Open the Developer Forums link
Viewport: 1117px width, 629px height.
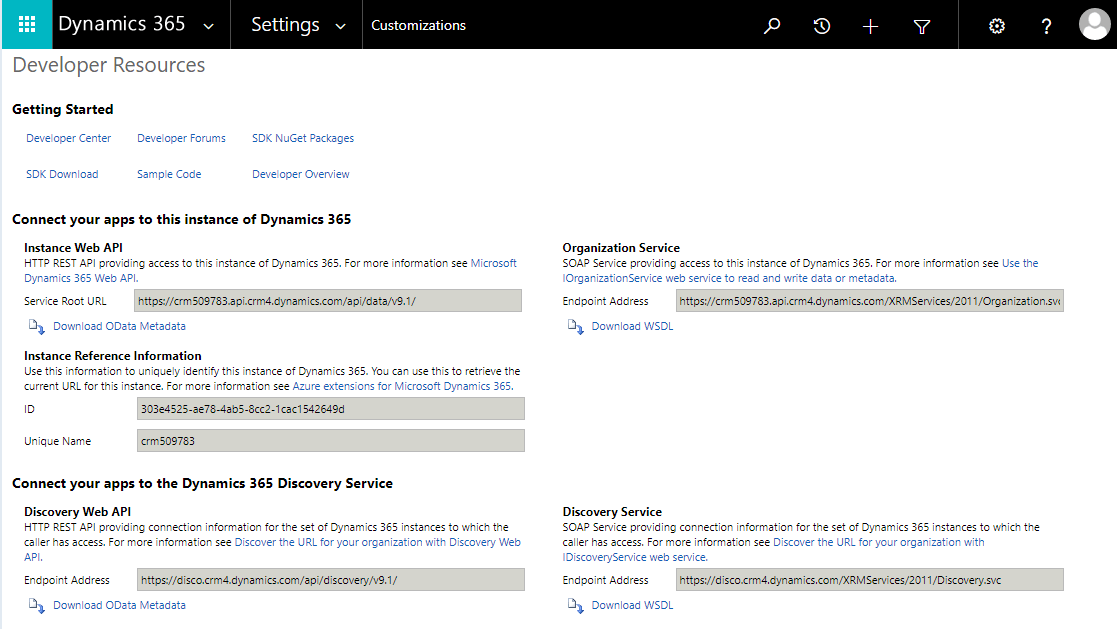pyautogui.click(x=181, y=138)
